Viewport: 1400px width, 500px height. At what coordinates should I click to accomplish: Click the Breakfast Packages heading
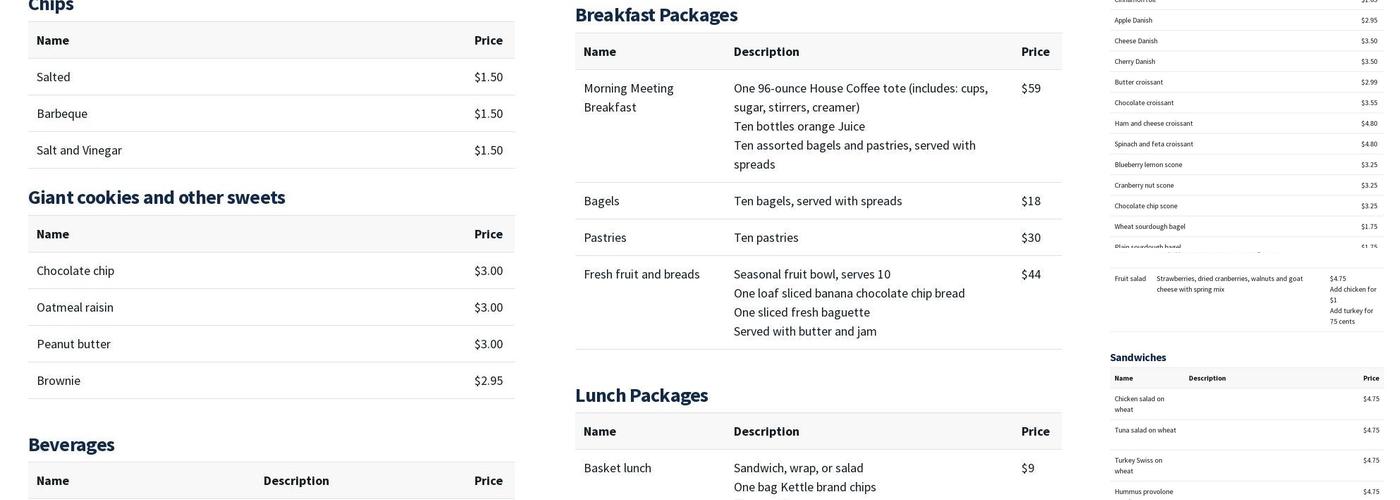(x=656, y=15)
